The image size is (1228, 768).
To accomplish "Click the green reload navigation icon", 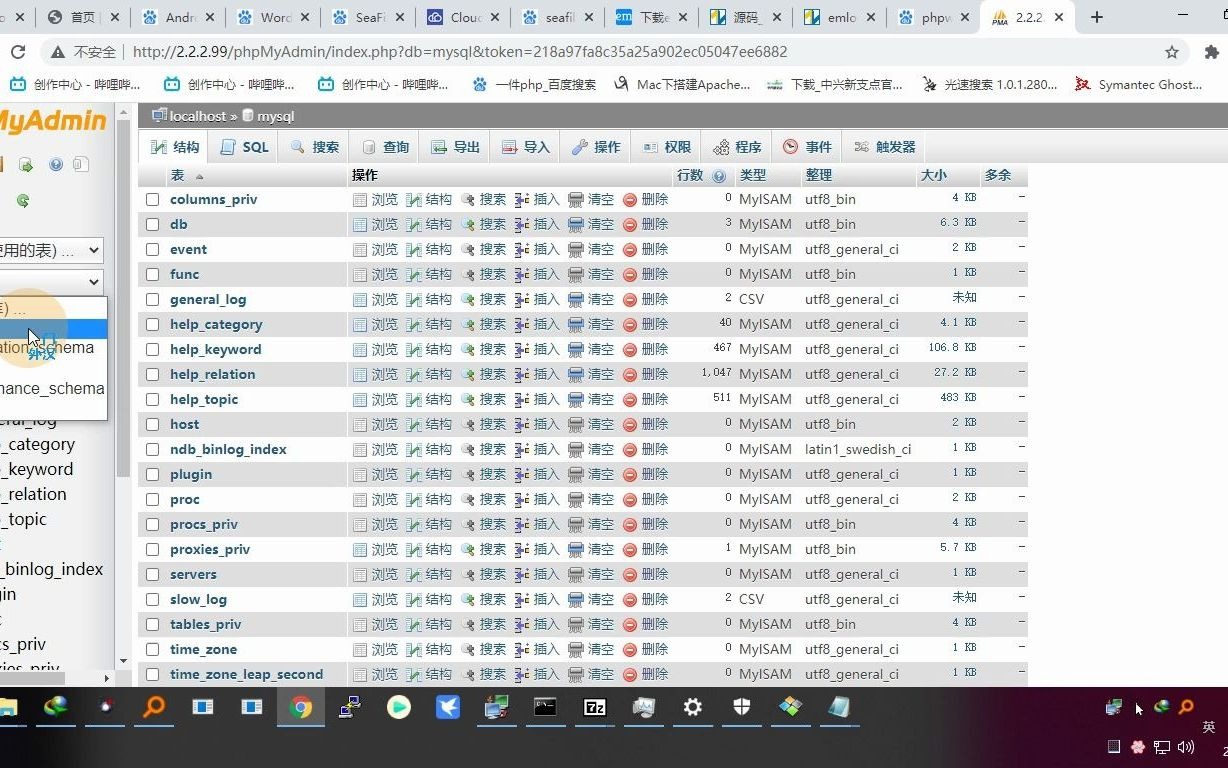I will click(x=22, y=201).
